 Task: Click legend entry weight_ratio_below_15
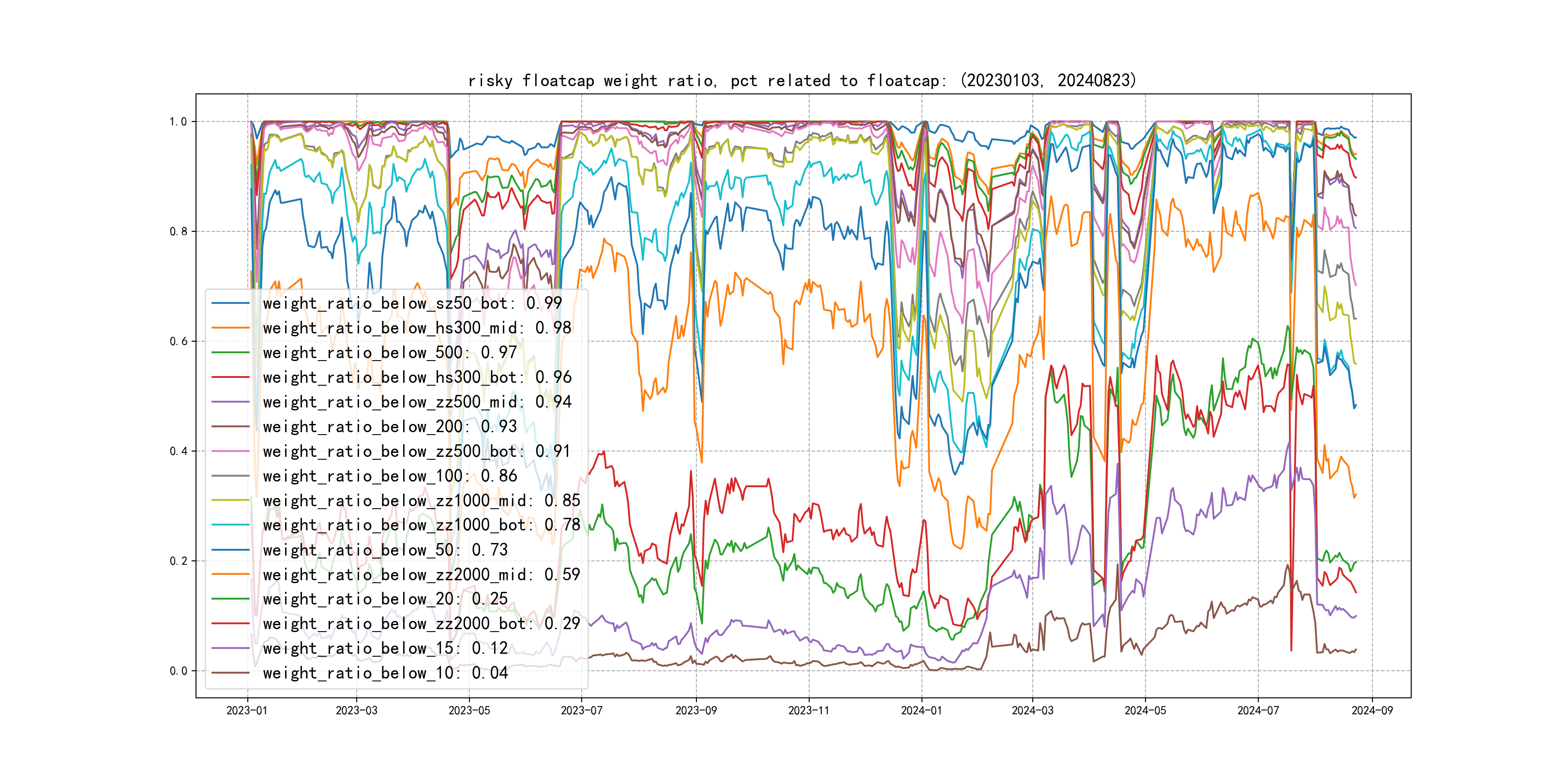[385, 648]
